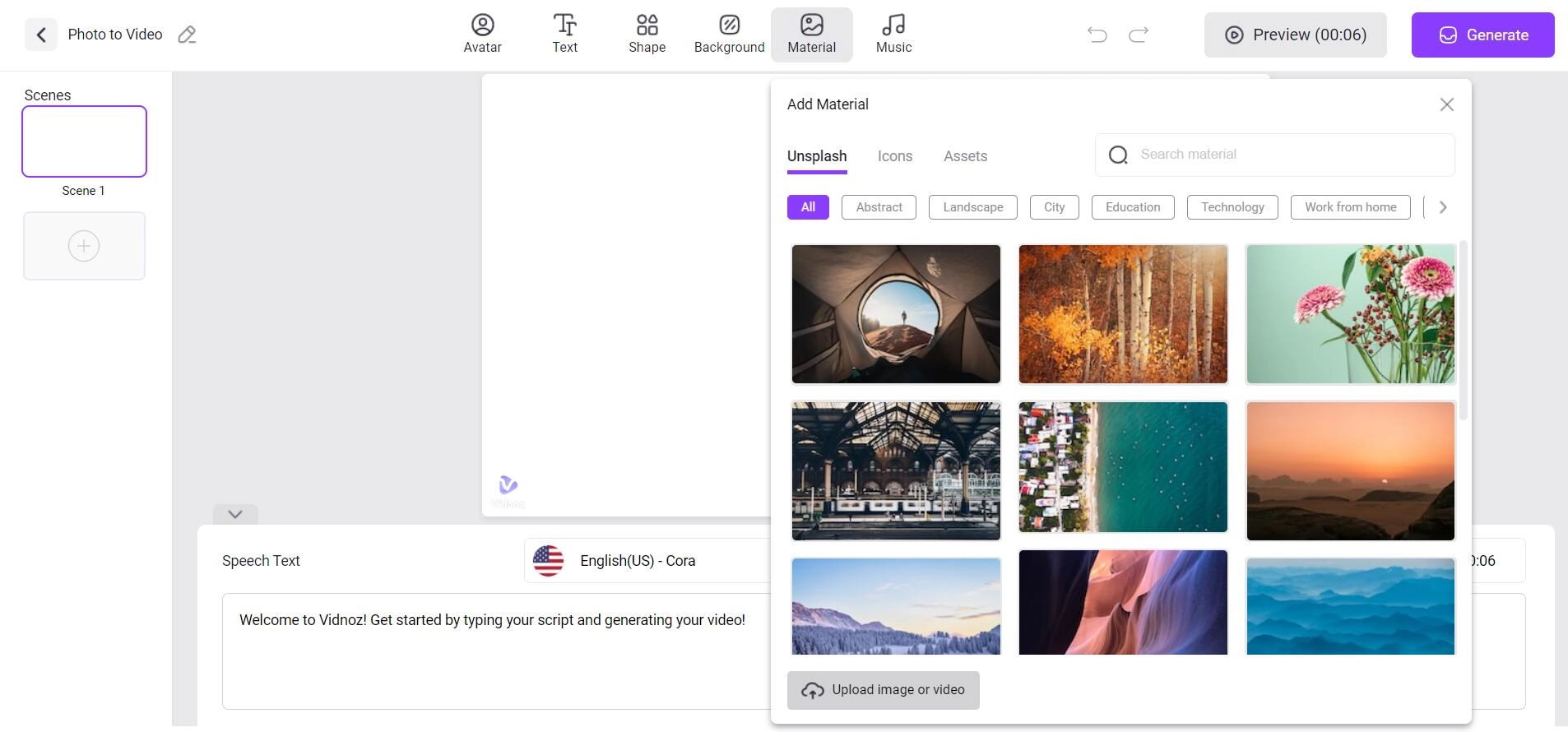Open the Background tool
1568x732 pixels.
(729, 35)
